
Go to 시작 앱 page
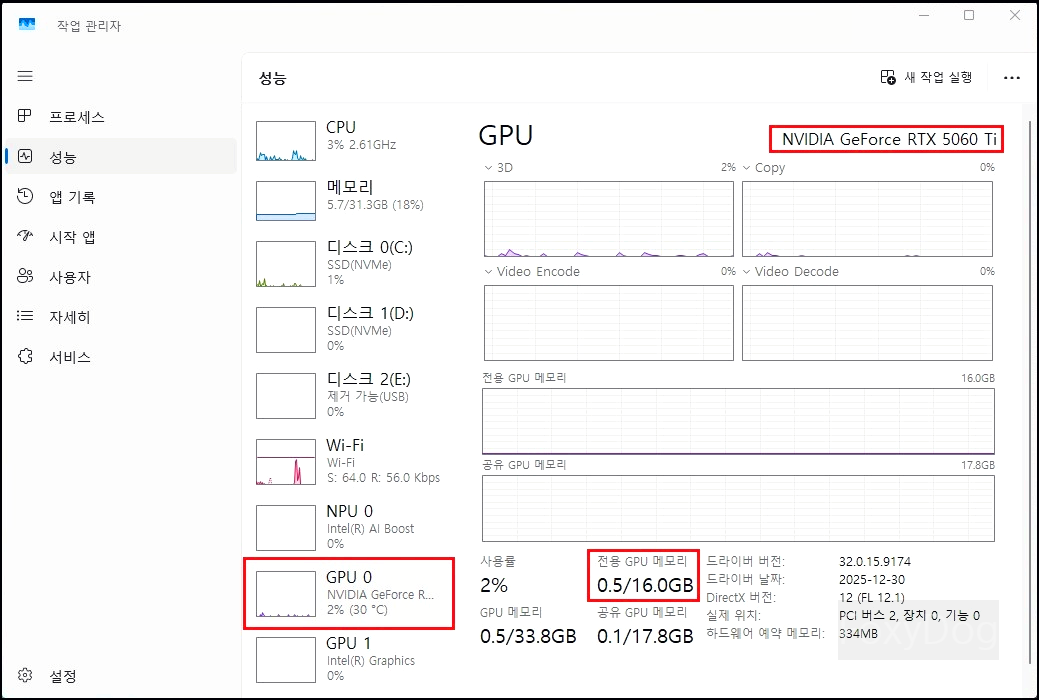(x=121, y=237)
